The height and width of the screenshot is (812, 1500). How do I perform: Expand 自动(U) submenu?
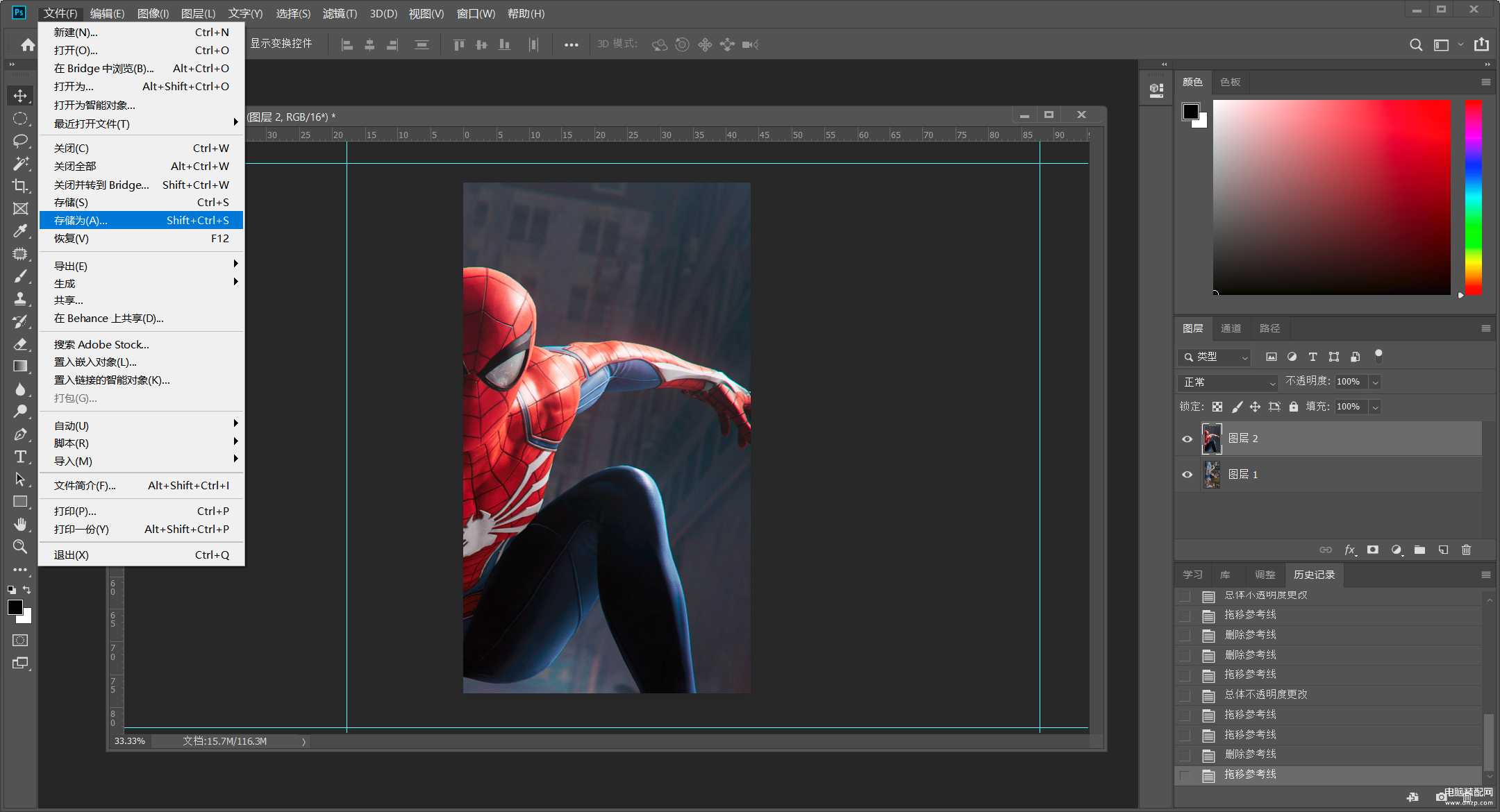142,425
